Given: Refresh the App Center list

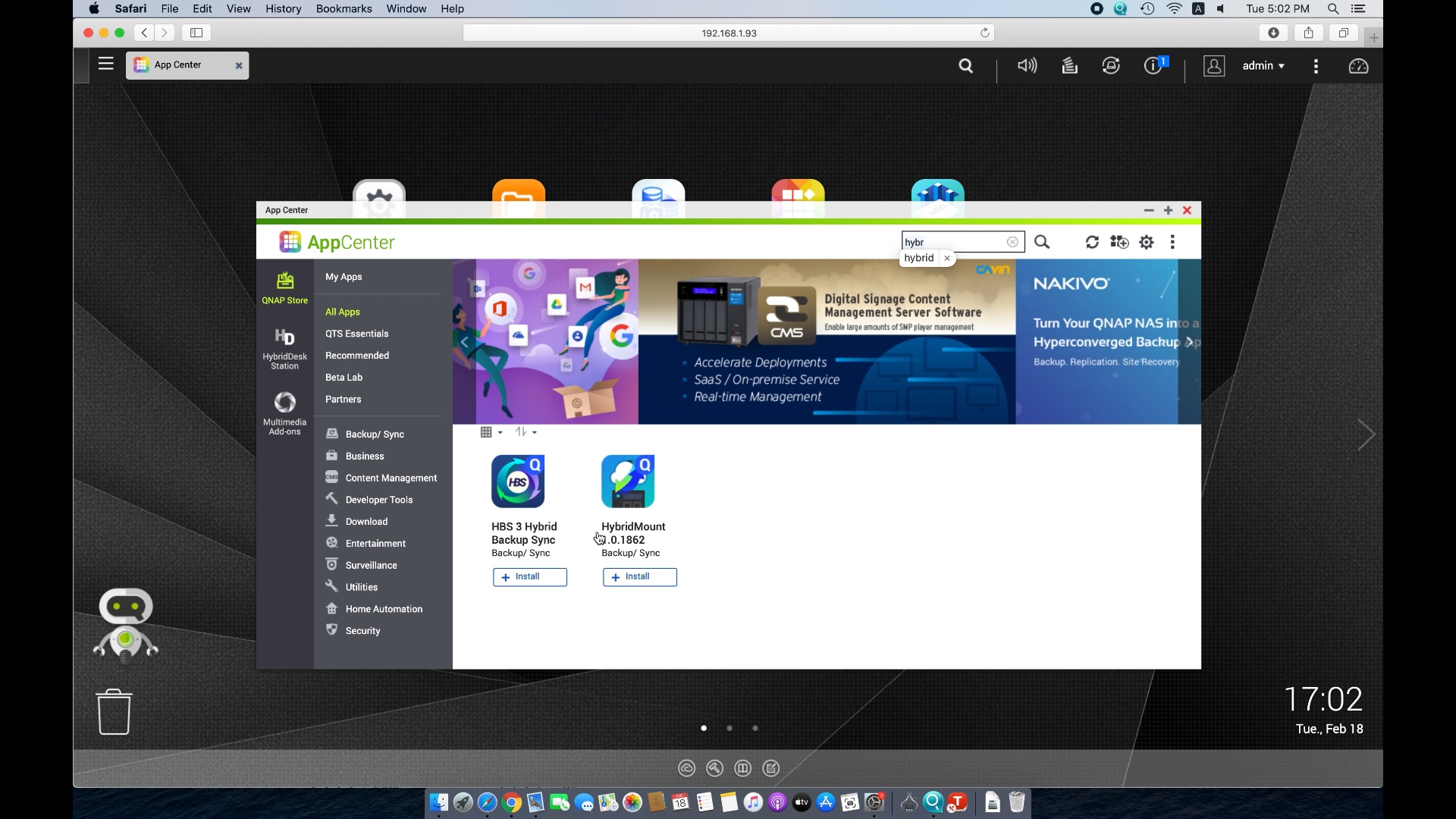Looking at the screenshot, I should [1092, 242].
